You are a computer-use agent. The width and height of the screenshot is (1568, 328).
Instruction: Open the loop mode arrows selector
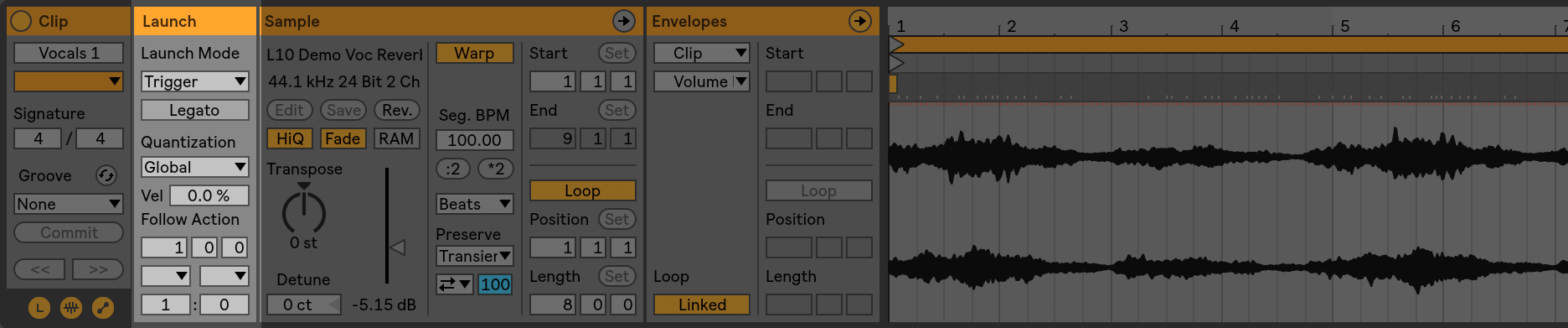click(x=455, y=284)
